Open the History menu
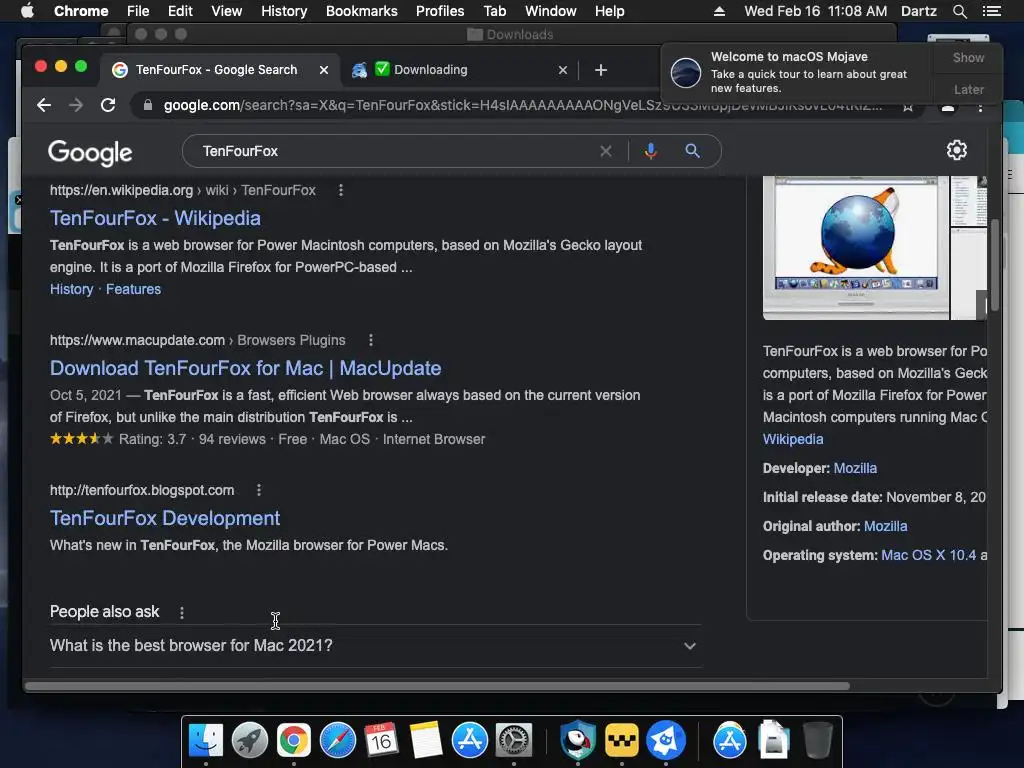Image resolution: width=1024 pixels, height=768 pixels. tap(284, 11)
